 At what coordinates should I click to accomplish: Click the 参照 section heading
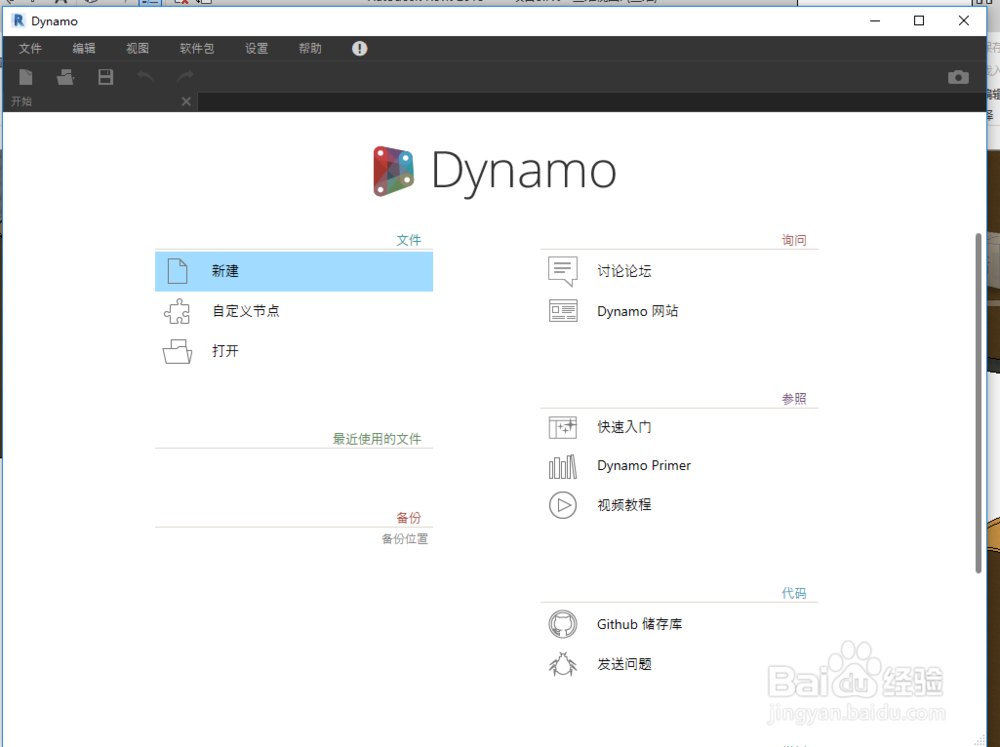[794, 399]
